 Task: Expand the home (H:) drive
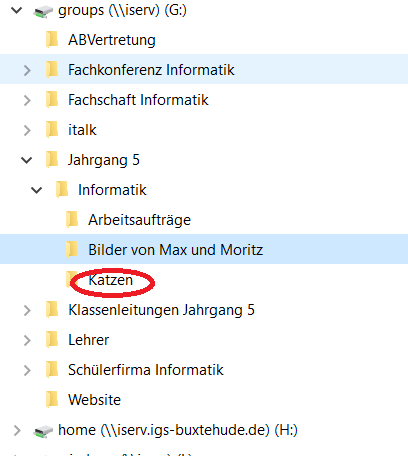tap(17, 430)
